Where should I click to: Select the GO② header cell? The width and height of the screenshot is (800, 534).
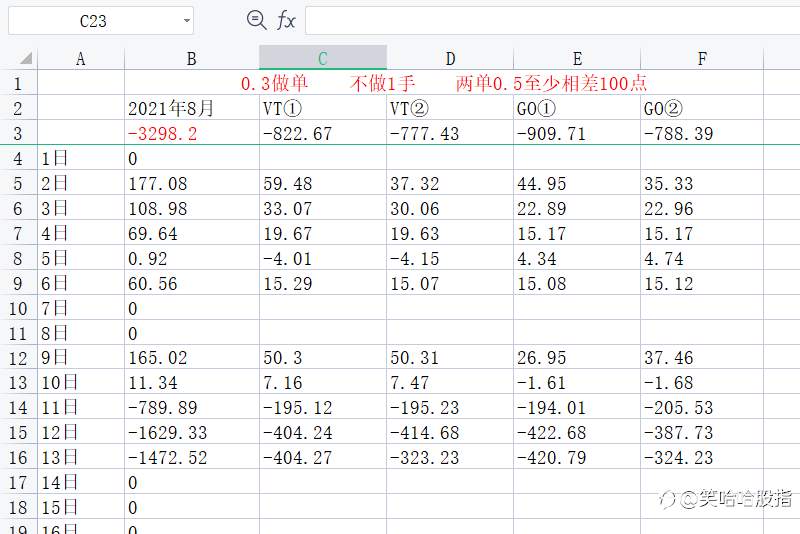click(x=702, y=108)
